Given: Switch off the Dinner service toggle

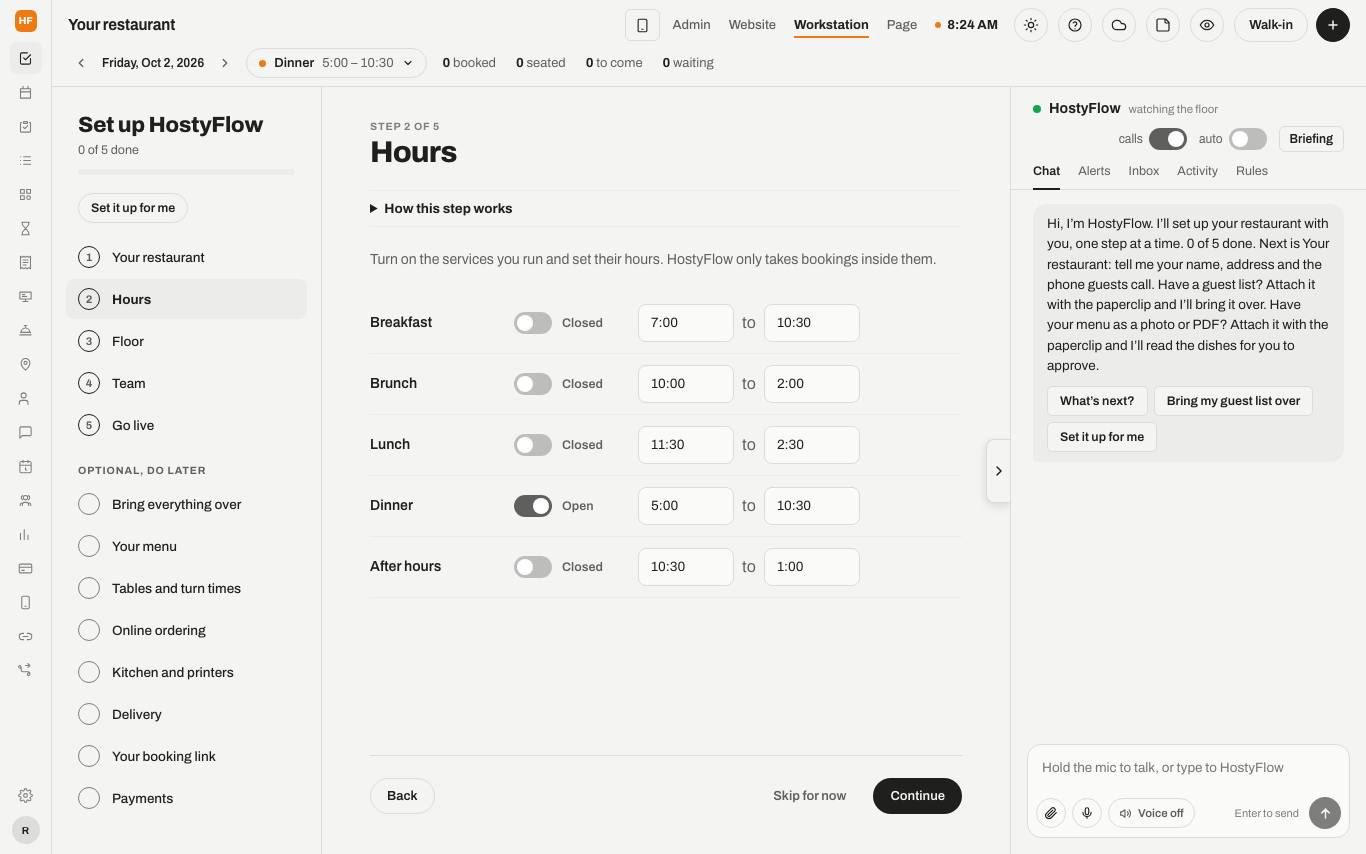Looking at the screenshot, I should (533, 506).
